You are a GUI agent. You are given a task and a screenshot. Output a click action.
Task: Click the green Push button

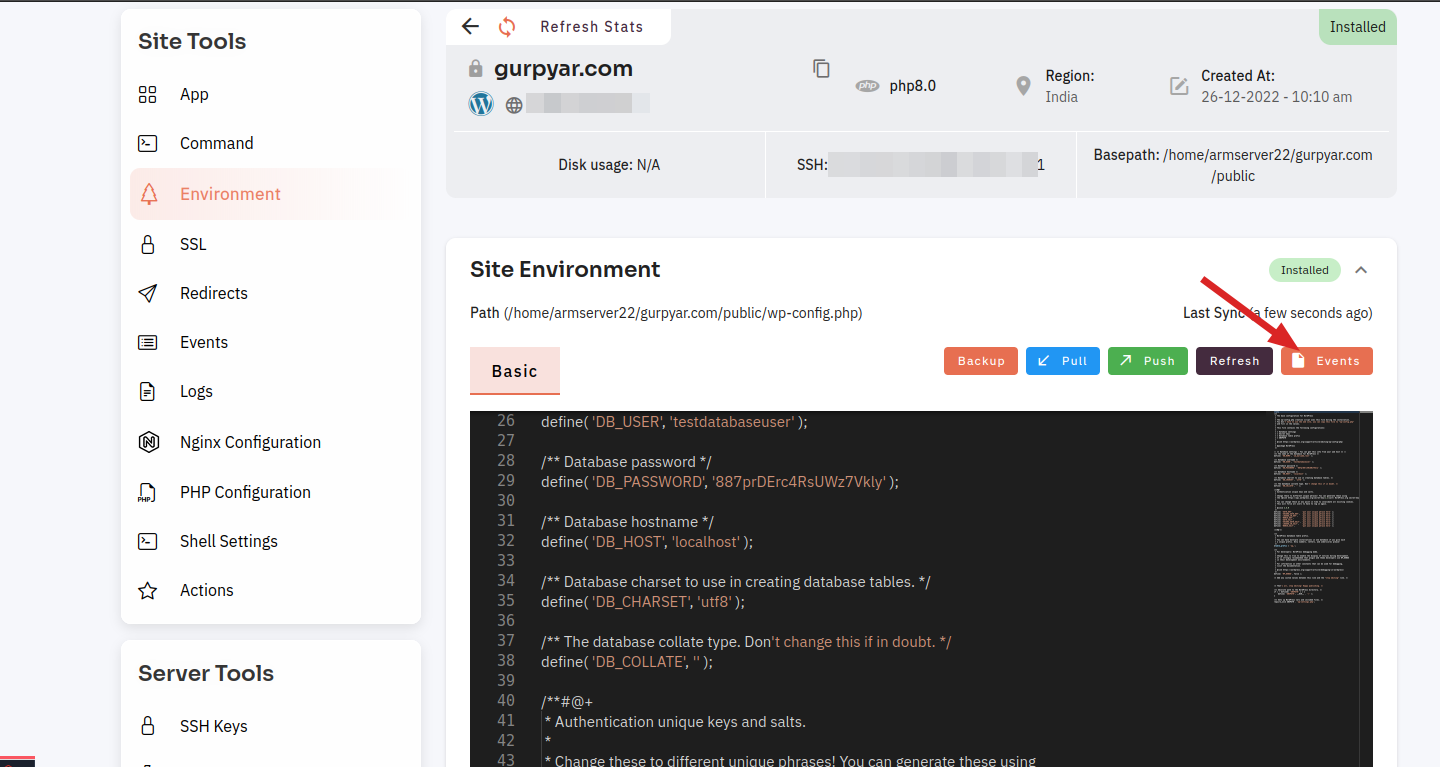click(x=1148, y=361)
